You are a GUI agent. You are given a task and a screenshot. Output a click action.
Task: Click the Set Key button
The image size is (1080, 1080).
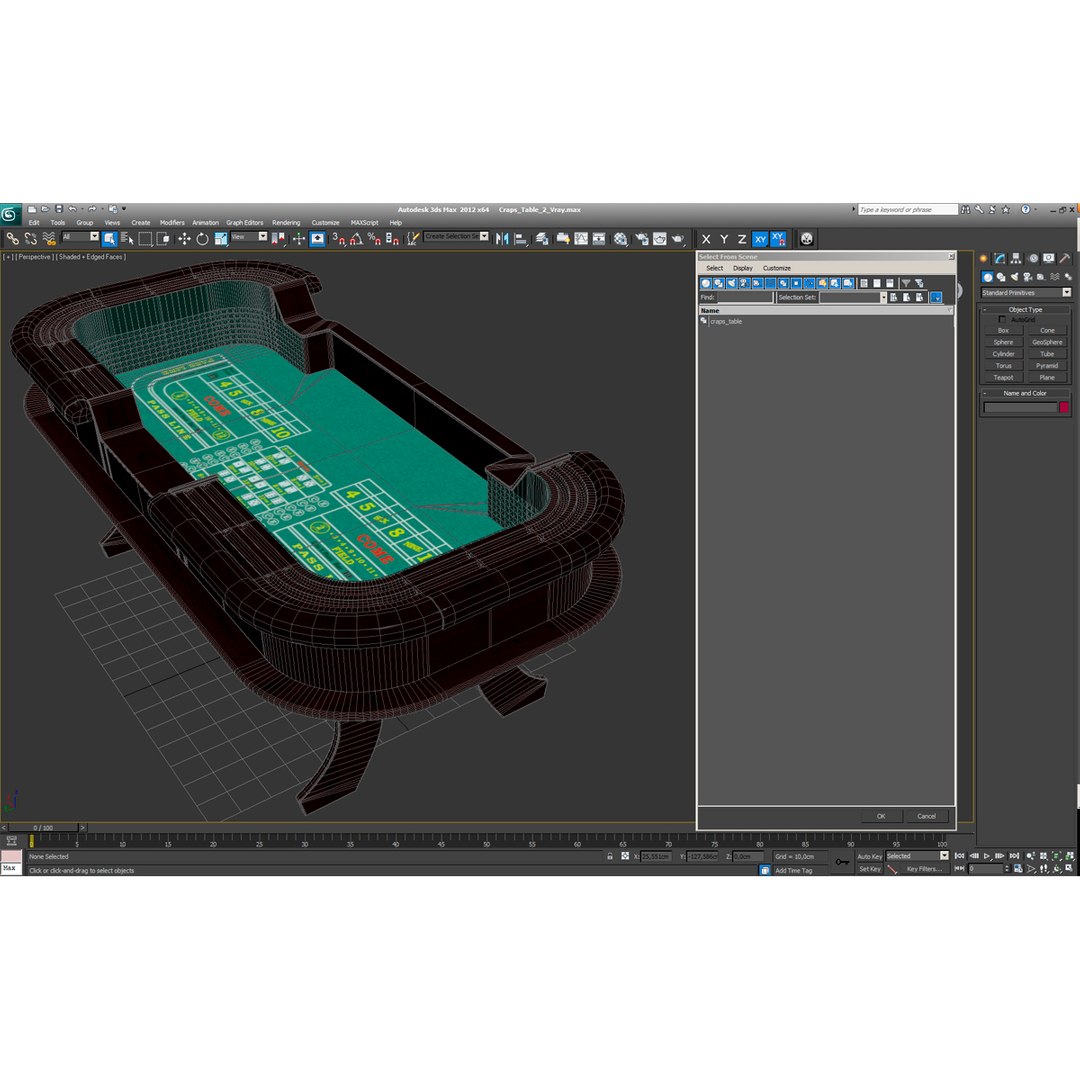pyautogui.click(x=869, y=869)
